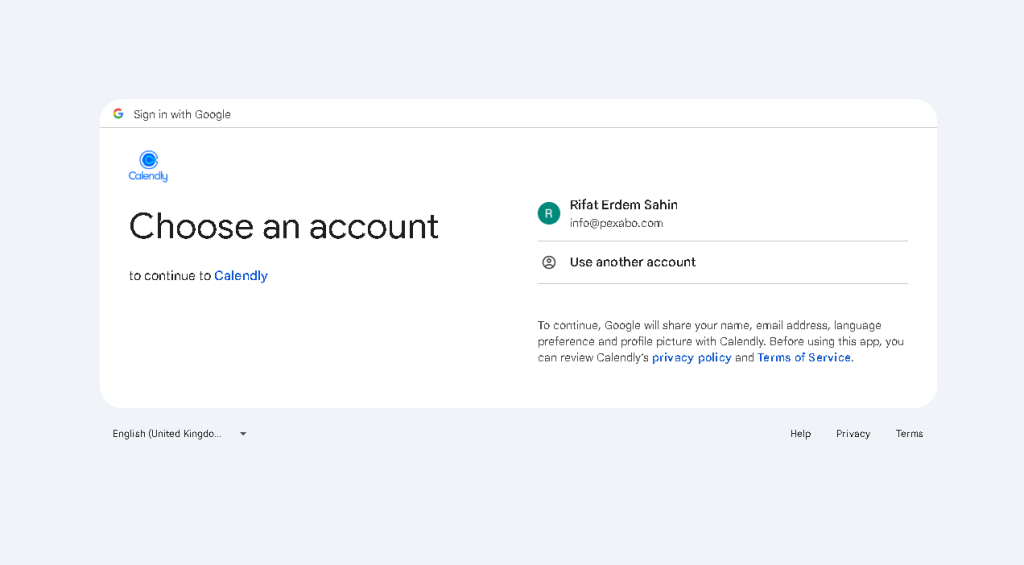1024x565 pixels.
Task: Open the Terms of Service link
Action: [804, 357]
